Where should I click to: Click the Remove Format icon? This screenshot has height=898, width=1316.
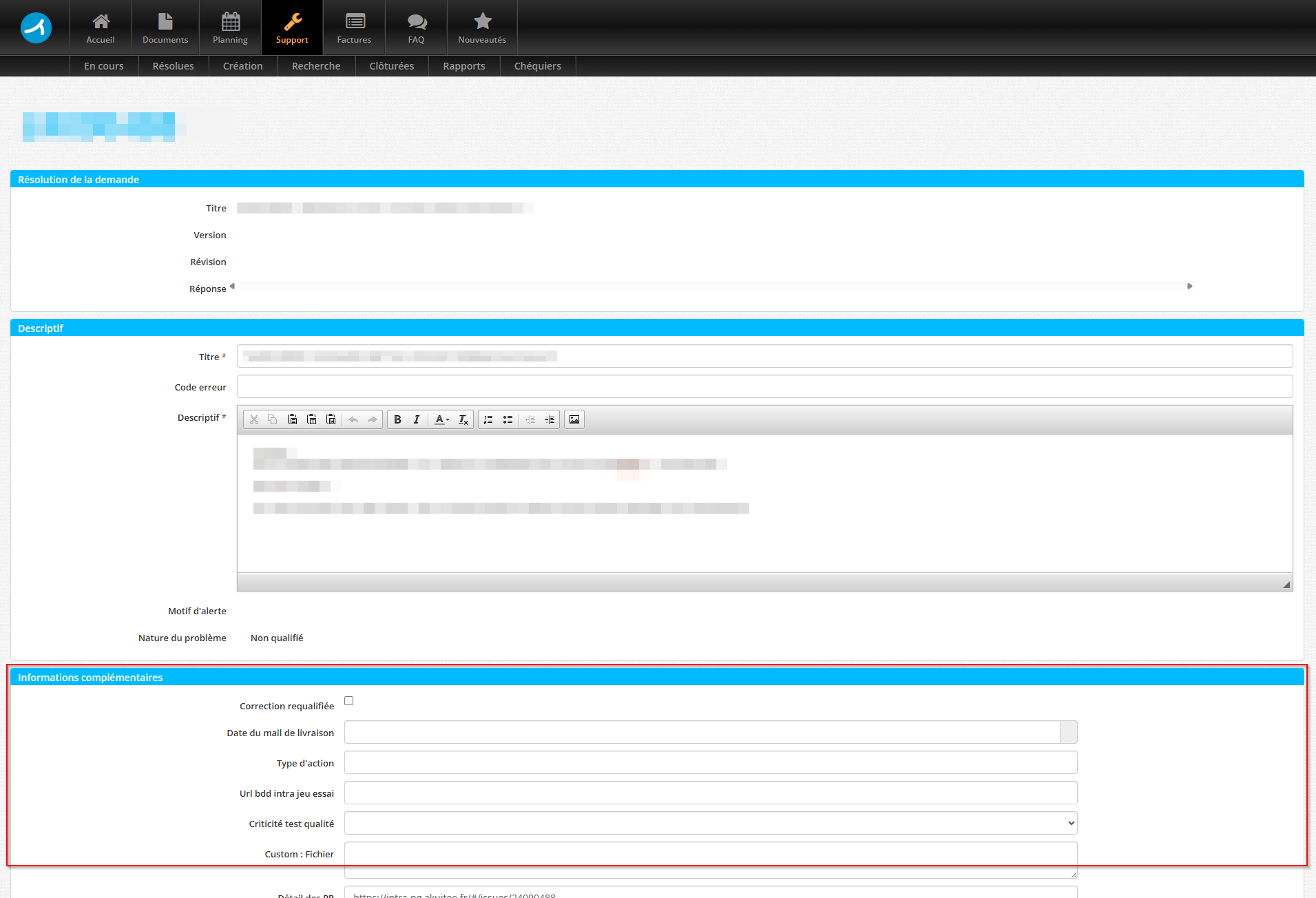click(x=463, y=419)
